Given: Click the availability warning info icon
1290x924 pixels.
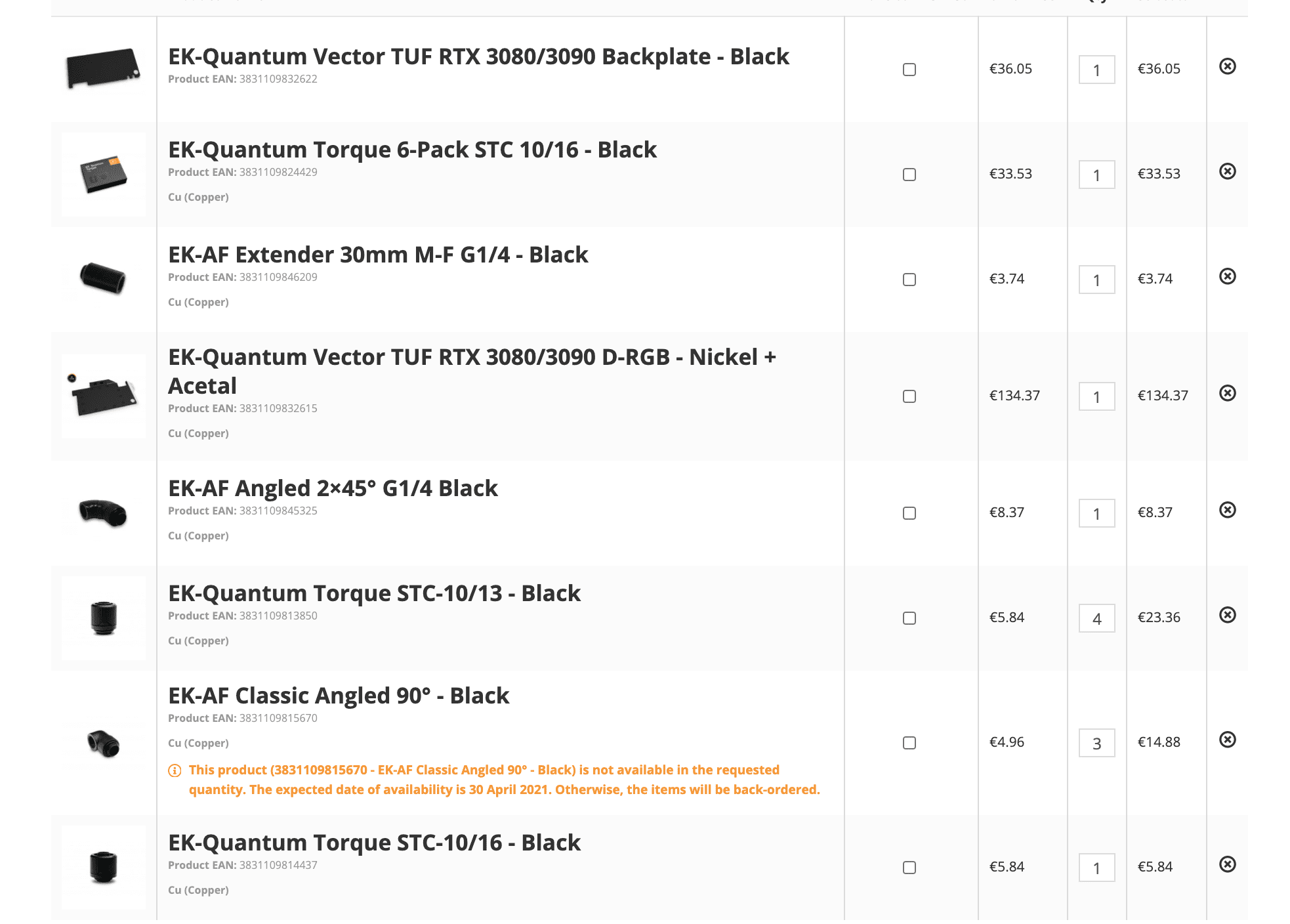Looking at the screenshot, I should (x=175, y=770).
